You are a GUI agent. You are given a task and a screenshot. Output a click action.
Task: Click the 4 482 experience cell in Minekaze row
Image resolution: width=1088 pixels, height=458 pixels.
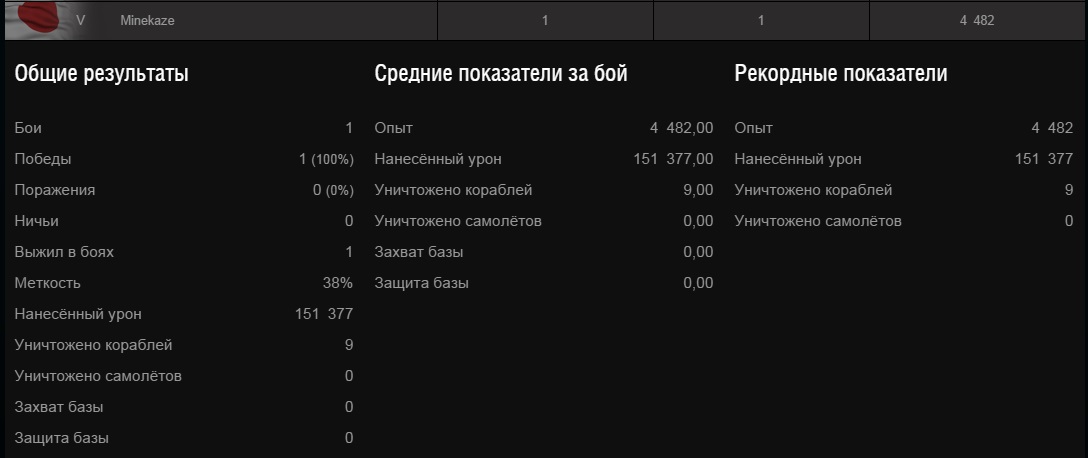[978, 21]
